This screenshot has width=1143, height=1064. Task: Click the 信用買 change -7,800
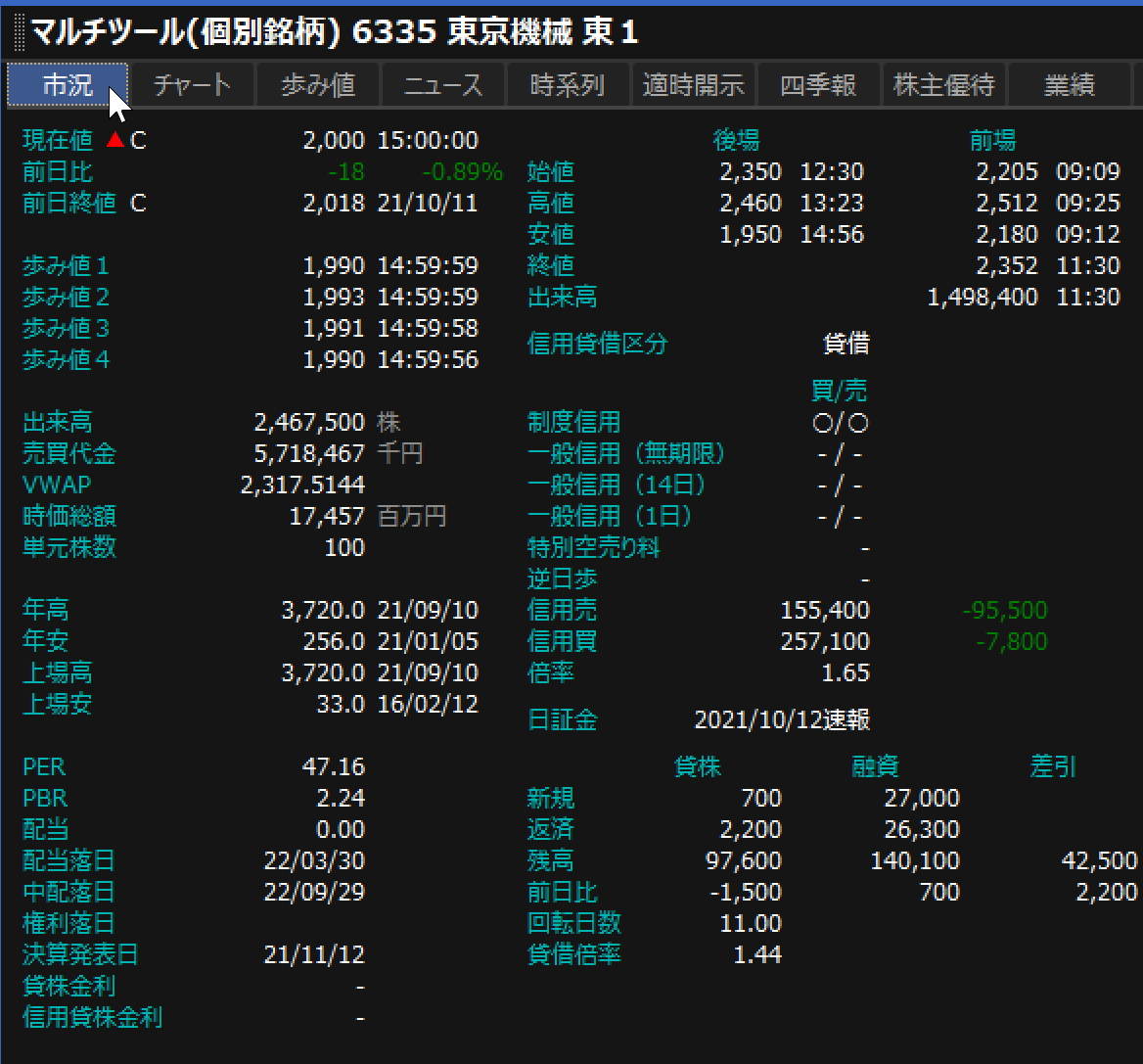[1011, 641]
